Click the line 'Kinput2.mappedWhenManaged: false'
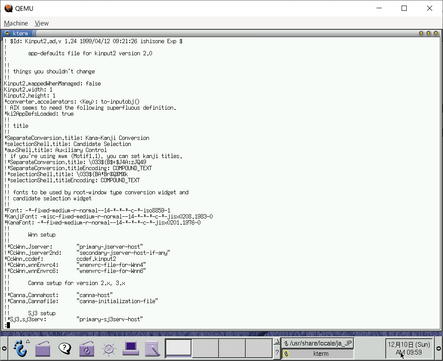443x361 pixels. (52, 84)
